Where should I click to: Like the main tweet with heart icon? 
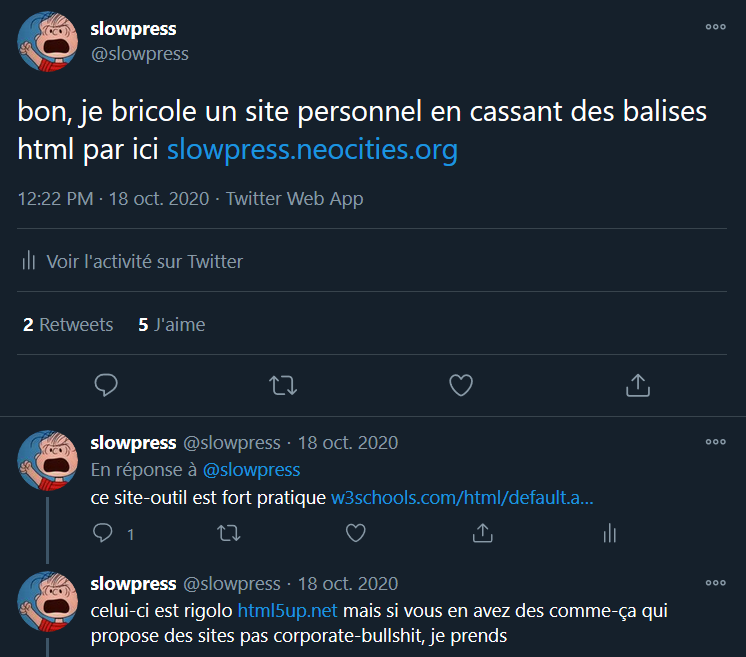coord(460,385)
